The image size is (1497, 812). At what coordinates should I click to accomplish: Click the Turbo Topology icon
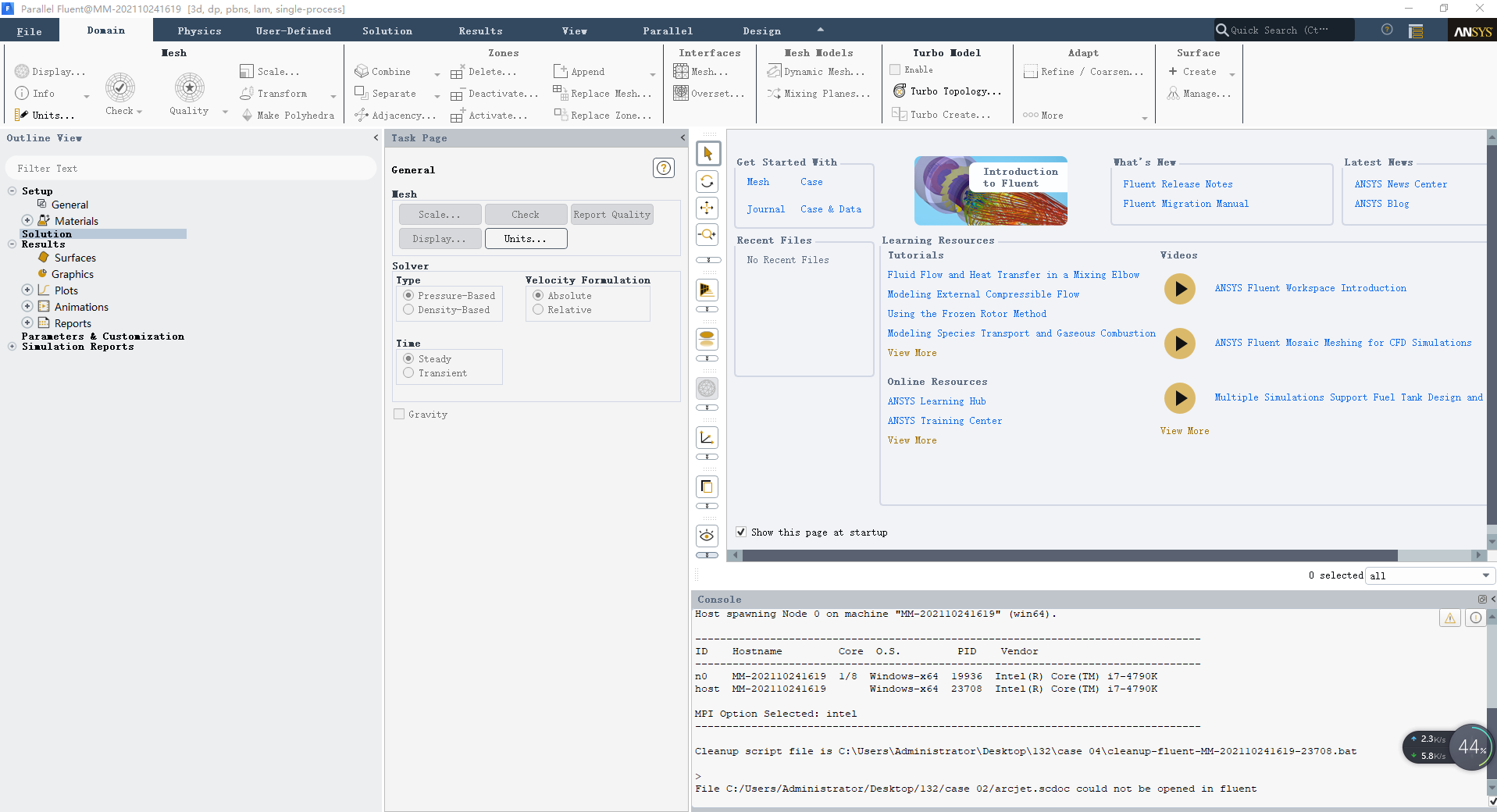(x=900, y=91)
